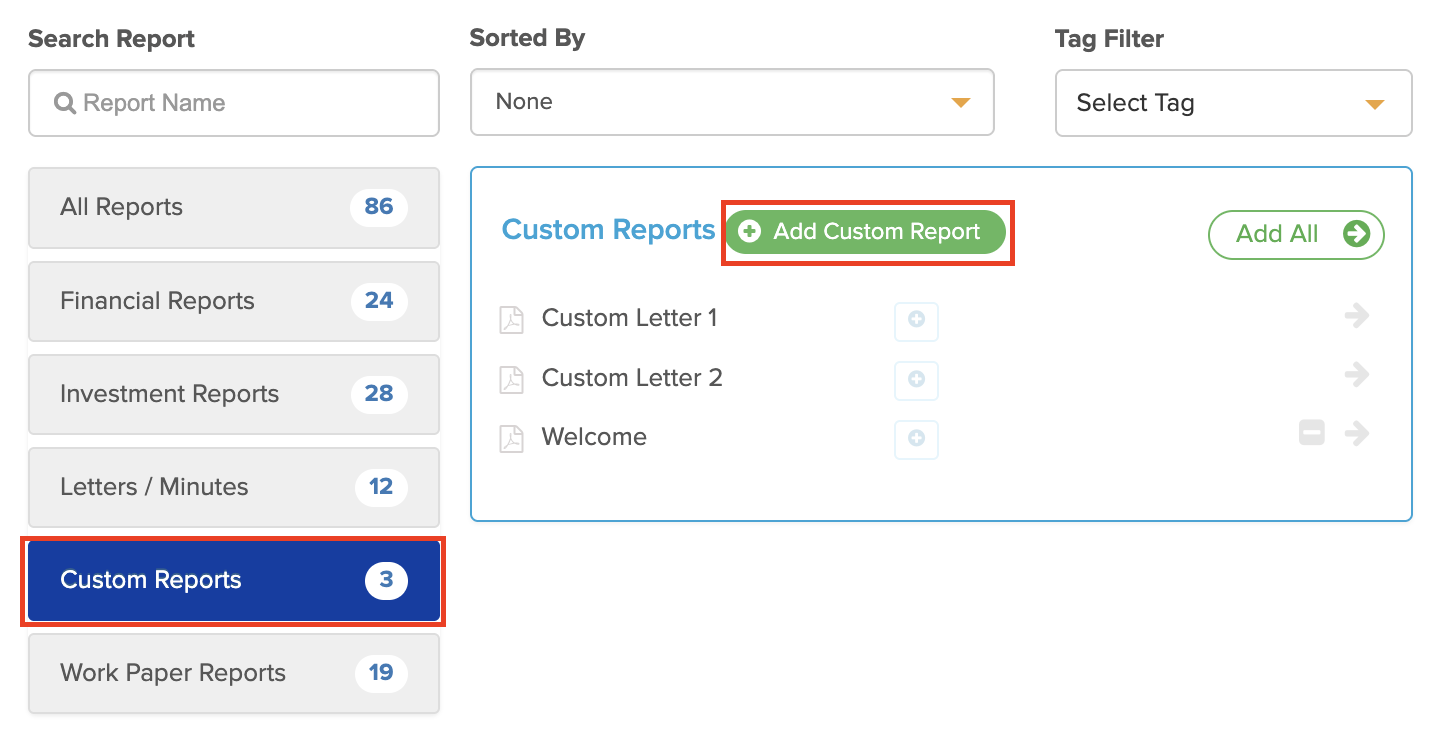Click the magnifier icon in search box
Image resolution: width=1432 pixels, height=738 pixels.
(65, 103)
